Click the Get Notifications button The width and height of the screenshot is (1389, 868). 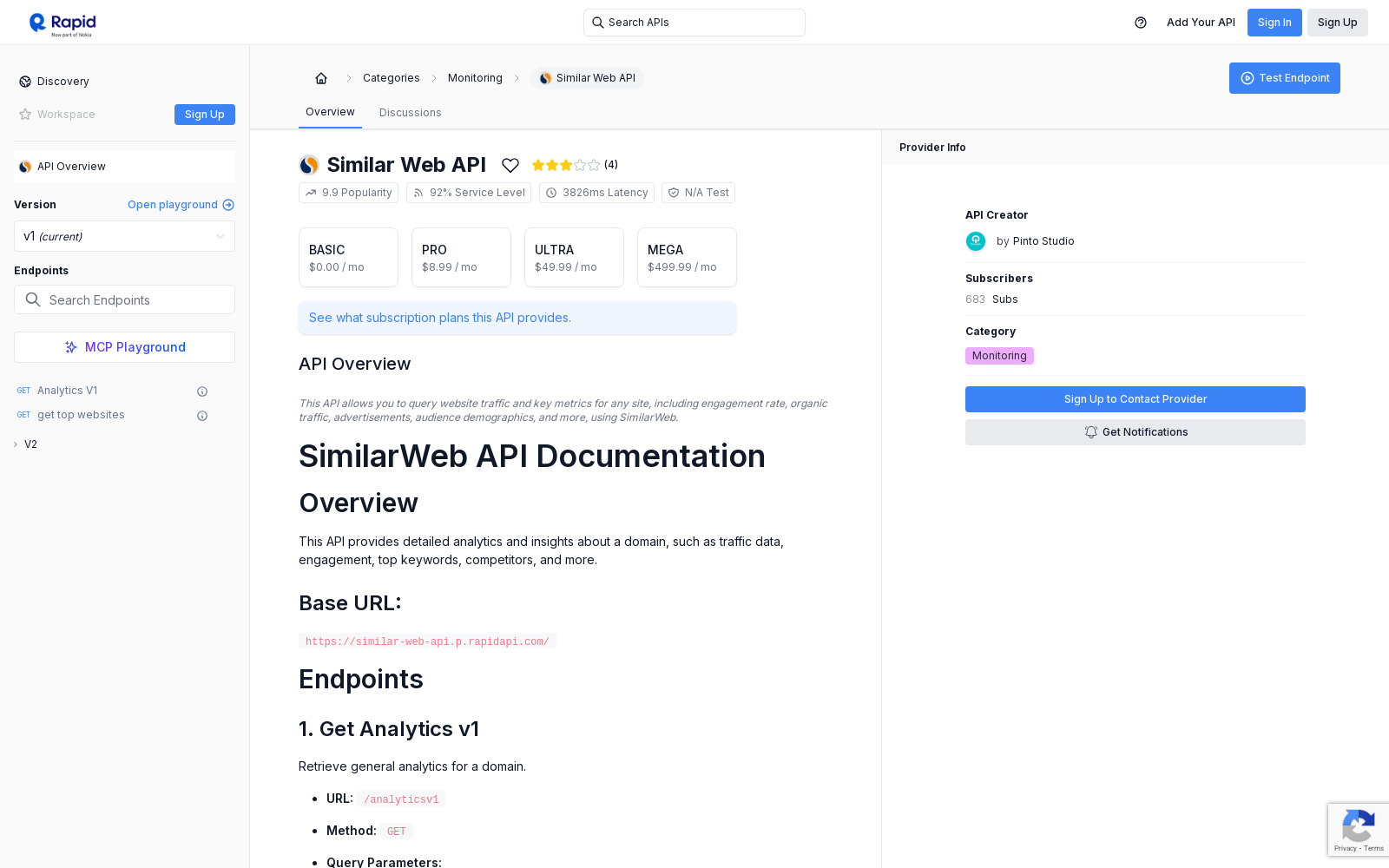(1136, 432)
